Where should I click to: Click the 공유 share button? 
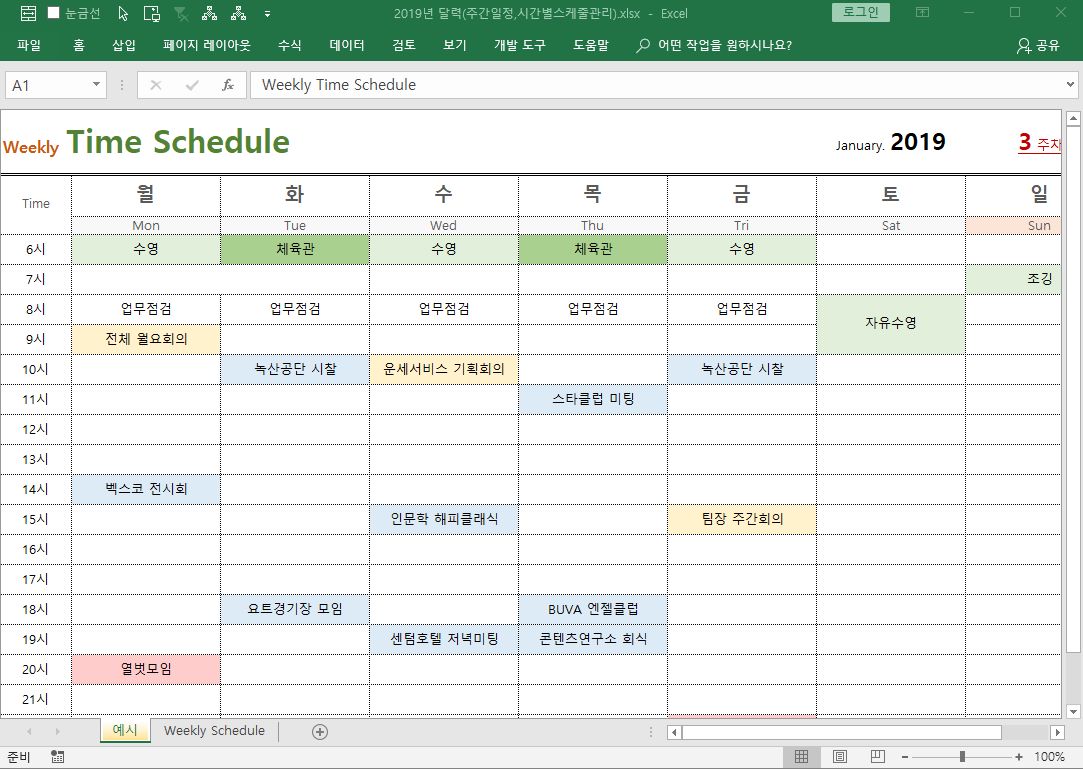[x=1038, y=45]
